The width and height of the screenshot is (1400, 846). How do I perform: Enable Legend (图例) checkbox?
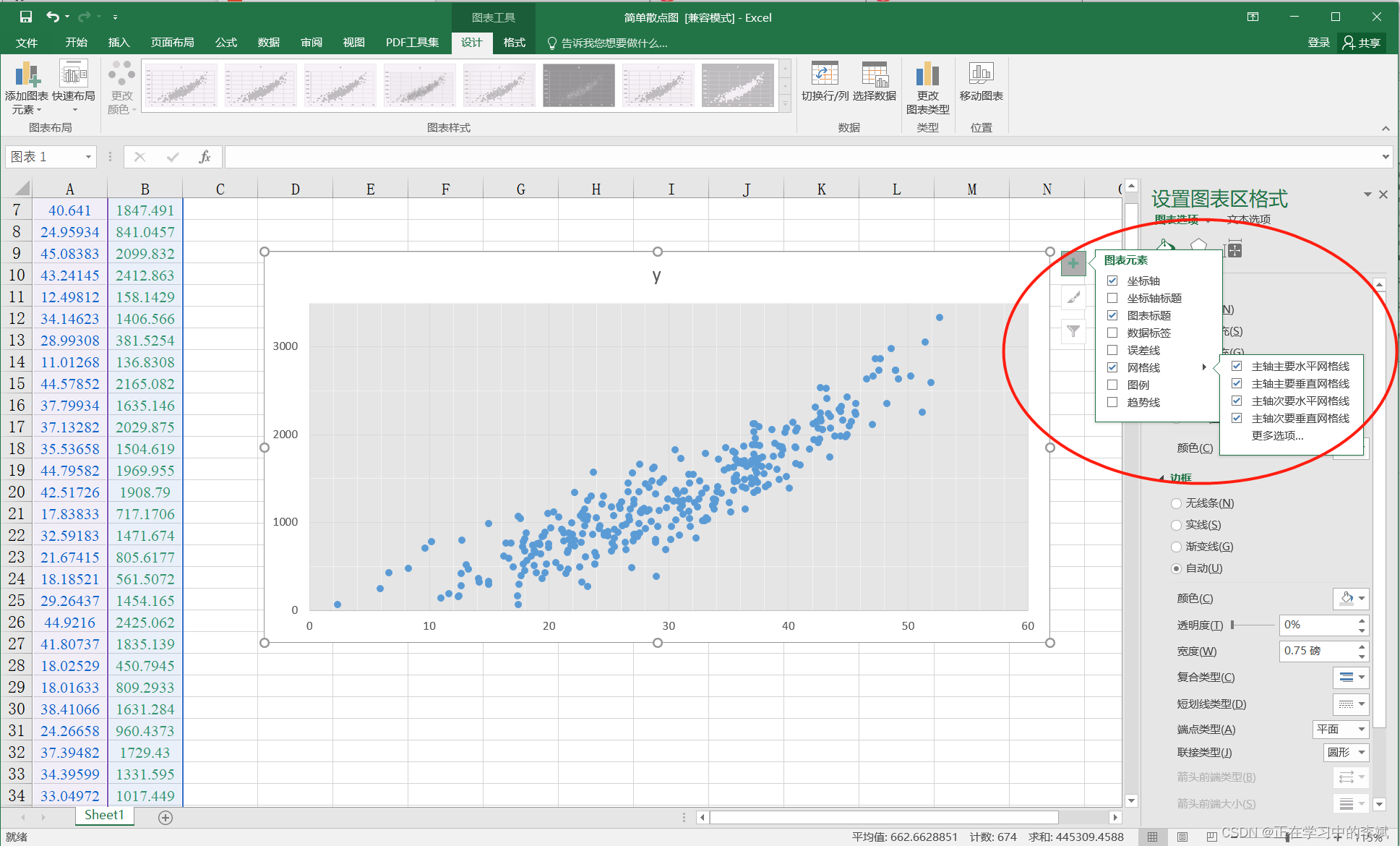[x=1112, y=385]
